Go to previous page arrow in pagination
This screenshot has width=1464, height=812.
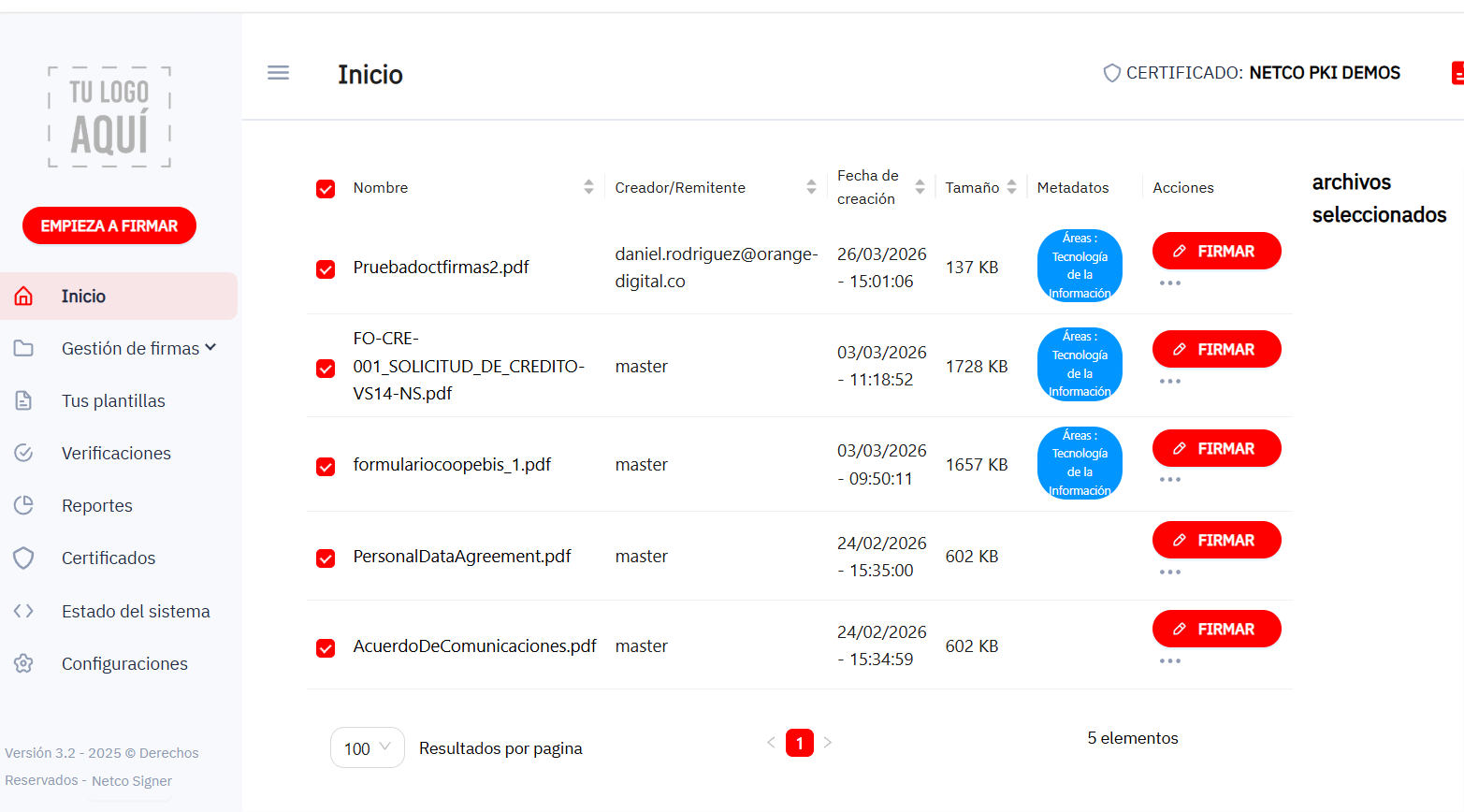click(x=771, y=743)
